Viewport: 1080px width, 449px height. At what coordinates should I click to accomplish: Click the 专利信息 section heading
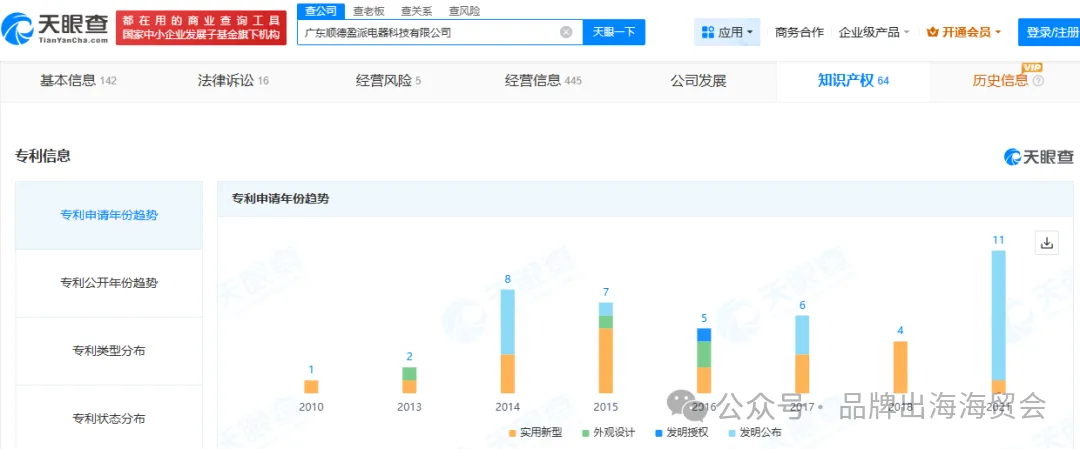[43, 156]
